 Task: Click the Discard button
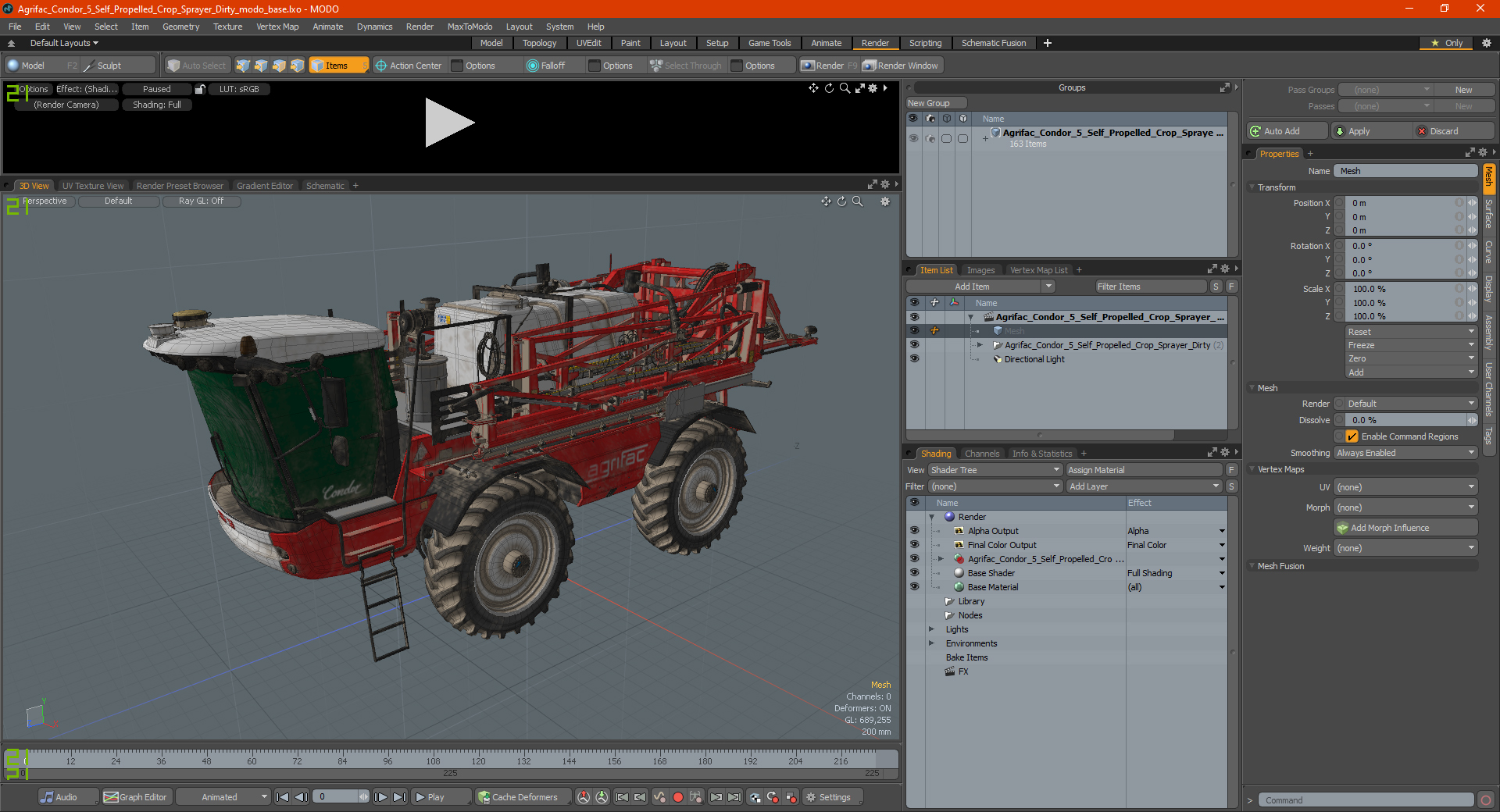[1453, 131]
